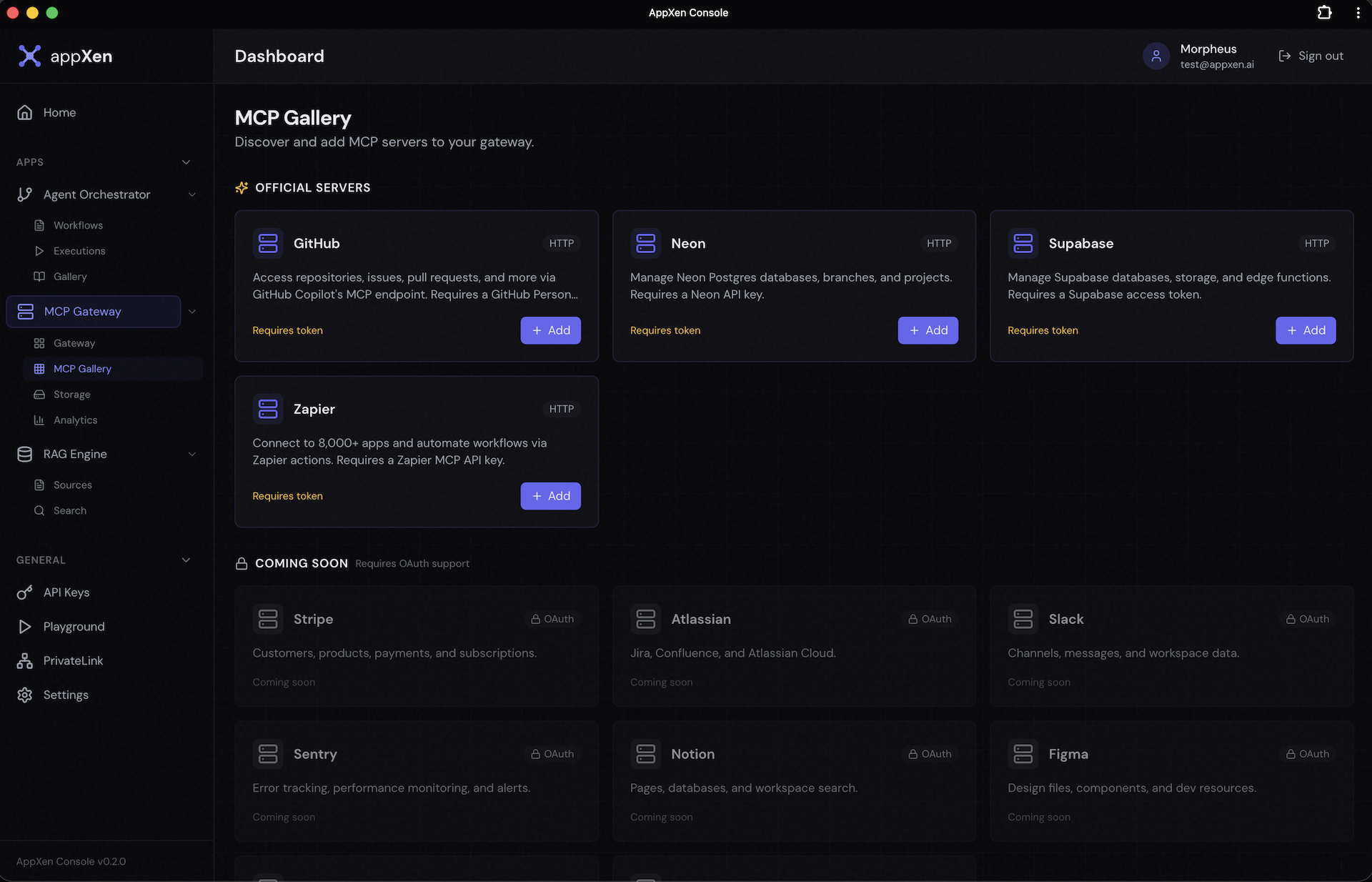Click the appXen logo icon
The height and width of the screenshot is (882, 1372).
pos(29,56)
